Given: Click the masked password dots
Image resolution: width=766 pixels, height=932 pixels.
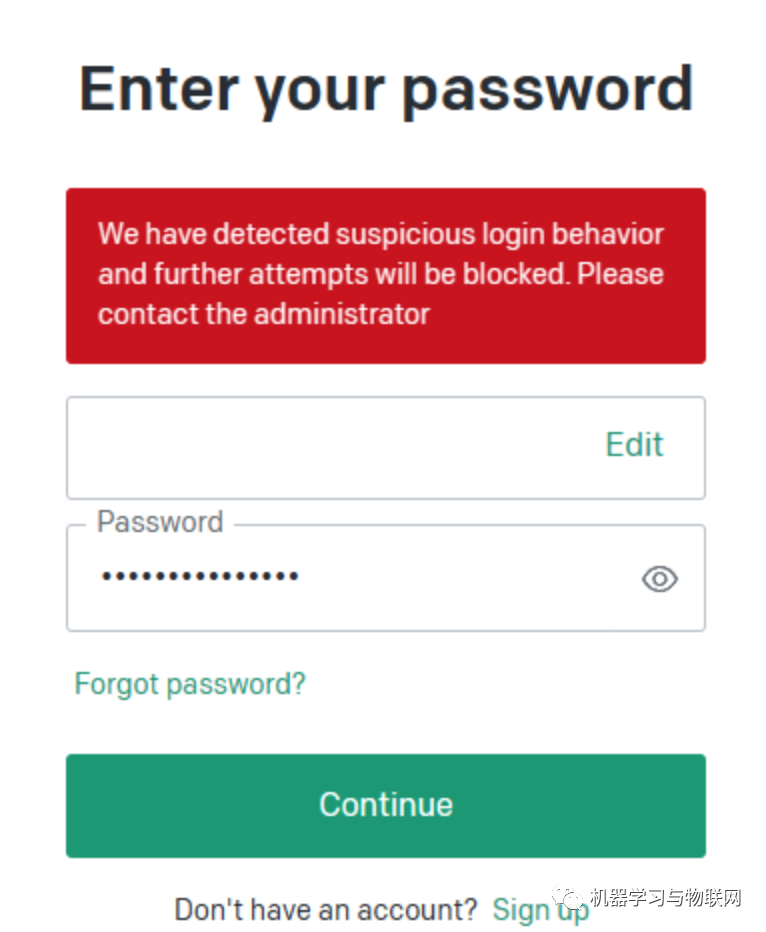Looking at the screenshot, I should click(x=200, y=576).
